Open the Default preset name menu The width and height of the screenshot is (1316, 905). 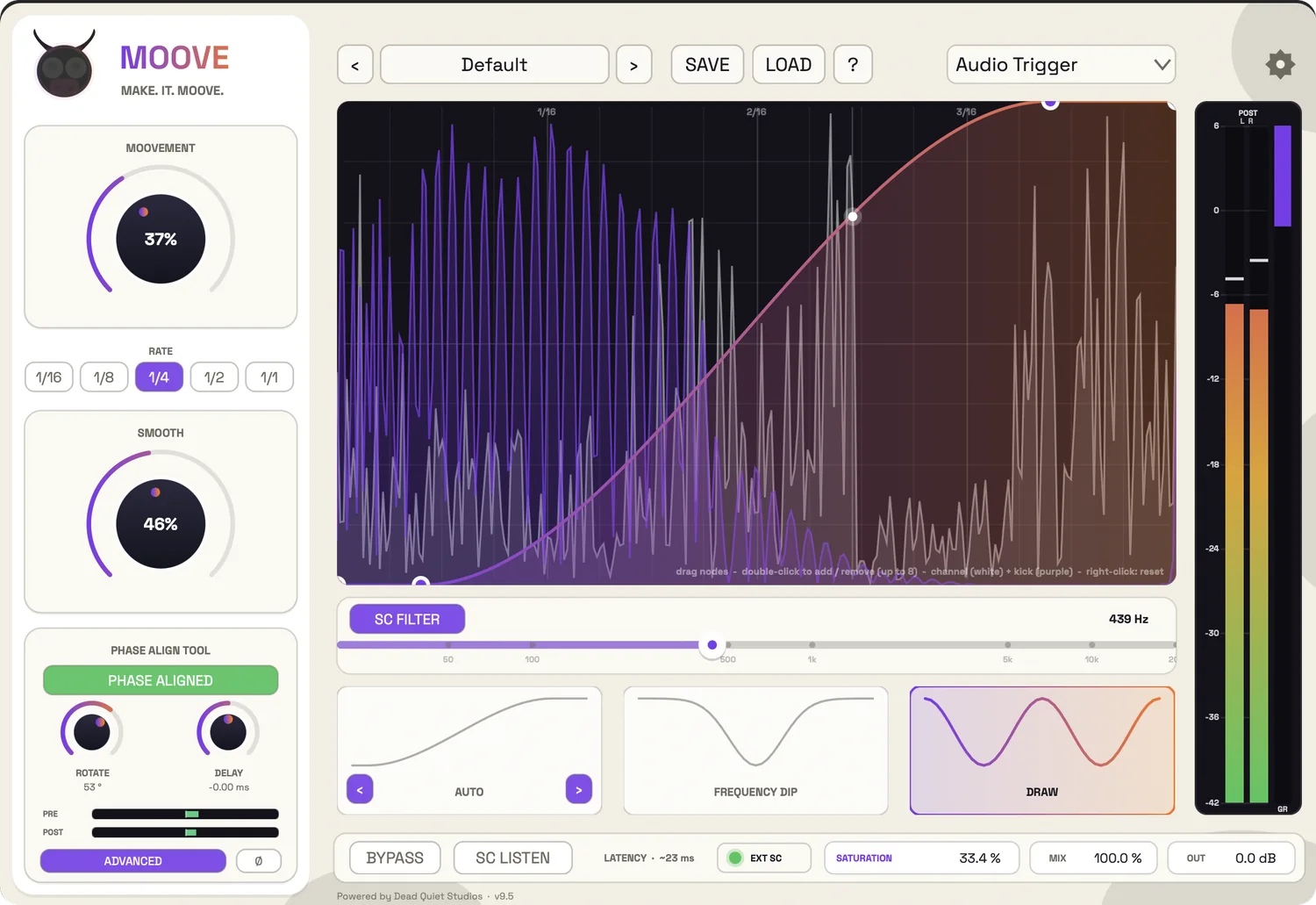495,65
